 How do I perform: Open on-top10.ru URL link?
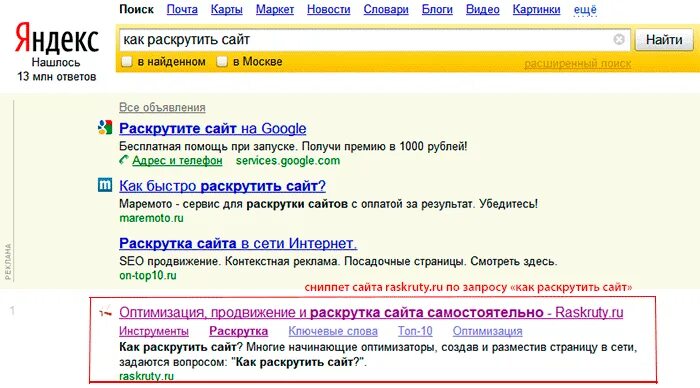click(x=148, y=275)
